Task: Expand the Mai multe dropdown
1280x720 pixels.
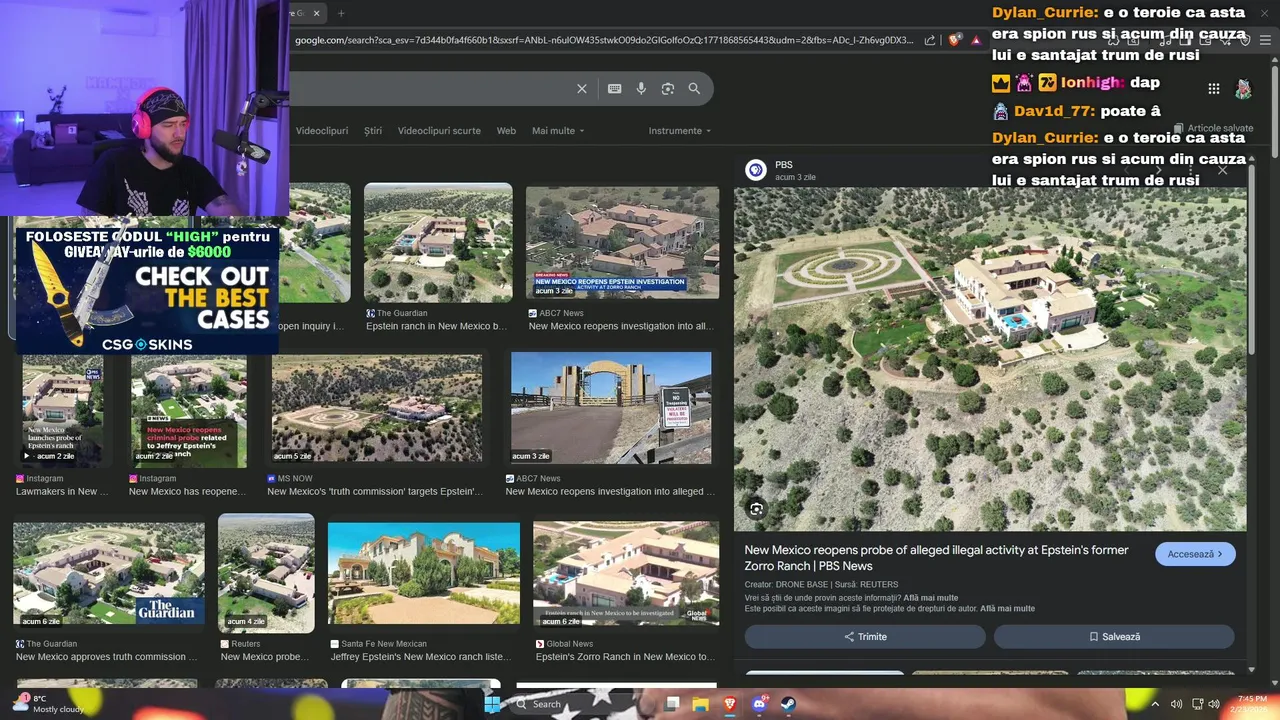Action: click(x=558, y=131)
